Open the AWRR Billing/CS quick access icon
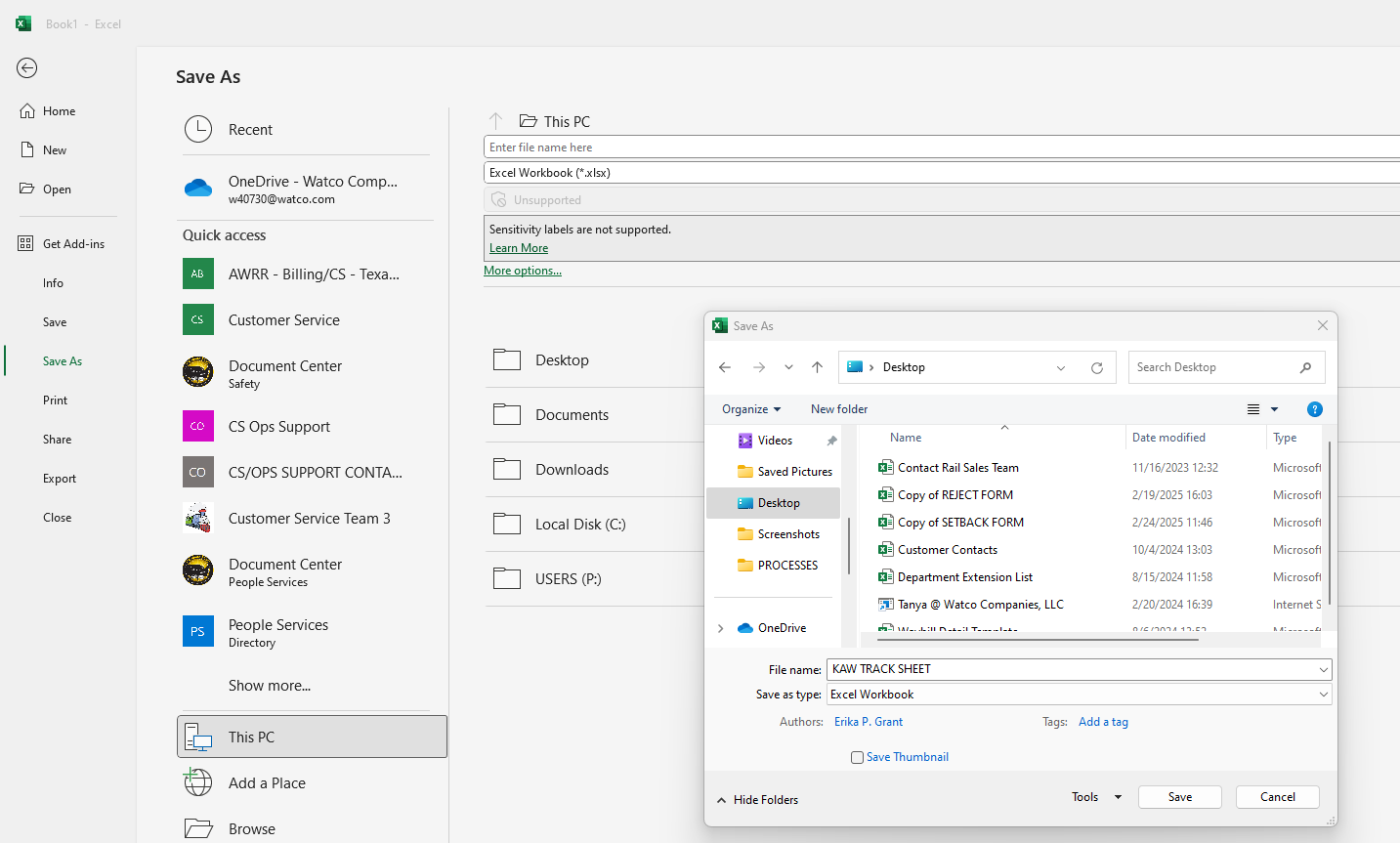 click(198, 274)
